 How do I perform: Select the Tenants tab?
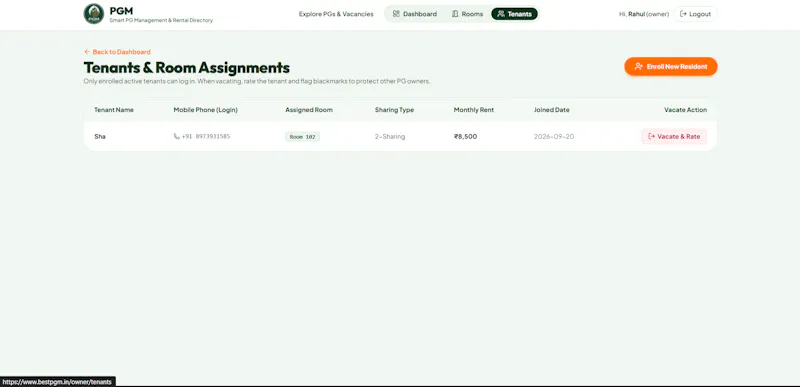tap(514, 14)
